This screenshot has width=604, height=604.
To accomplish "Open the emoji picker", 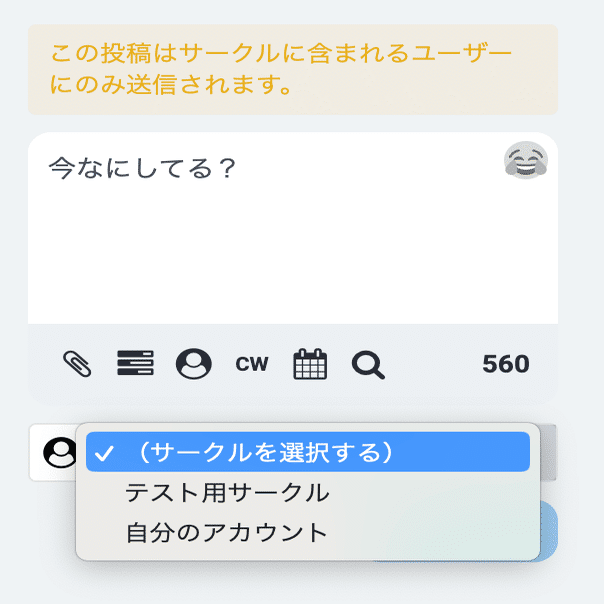I will coord(526,161).
